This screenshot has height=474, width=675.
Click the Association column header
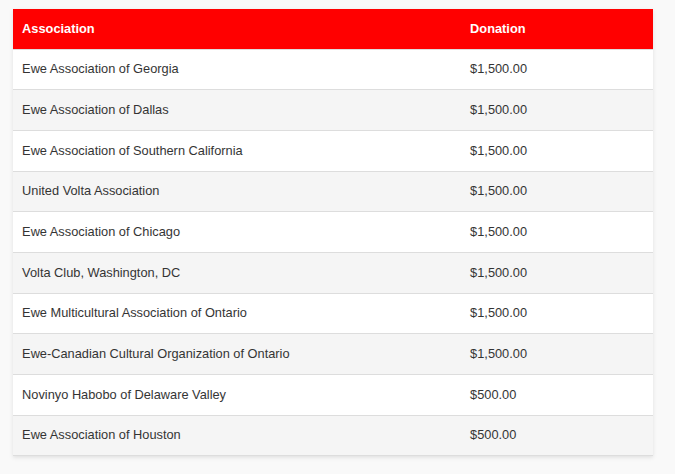click(58, 29)
